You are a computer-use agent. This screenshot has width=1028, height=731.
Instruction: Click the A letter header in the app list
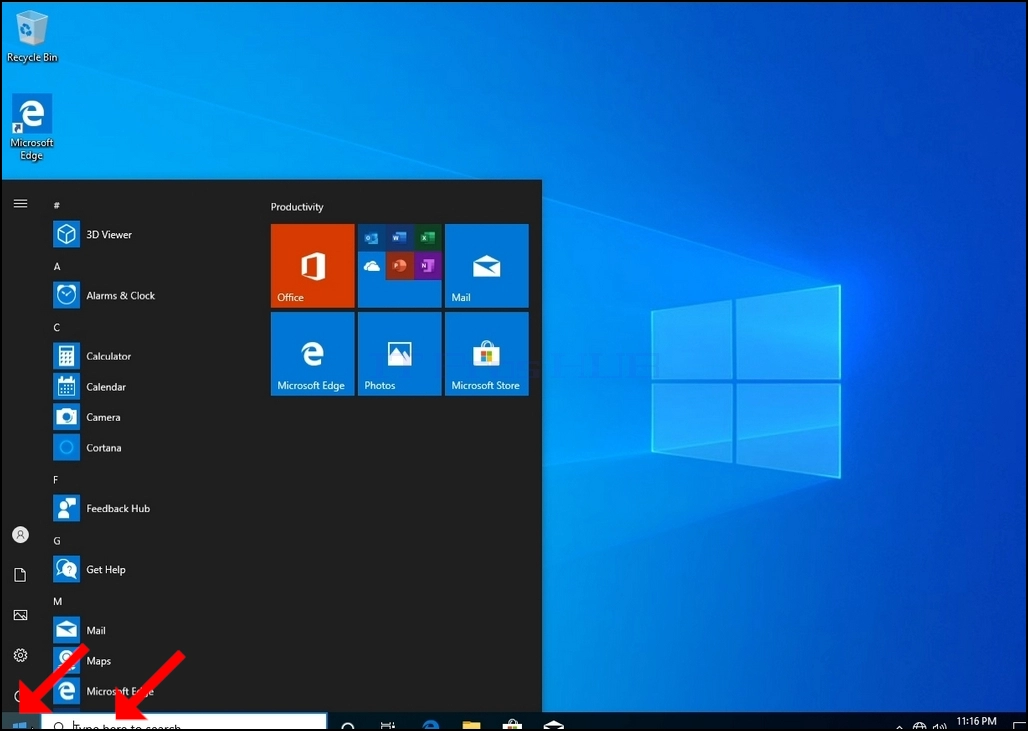(x=57, y=266)
